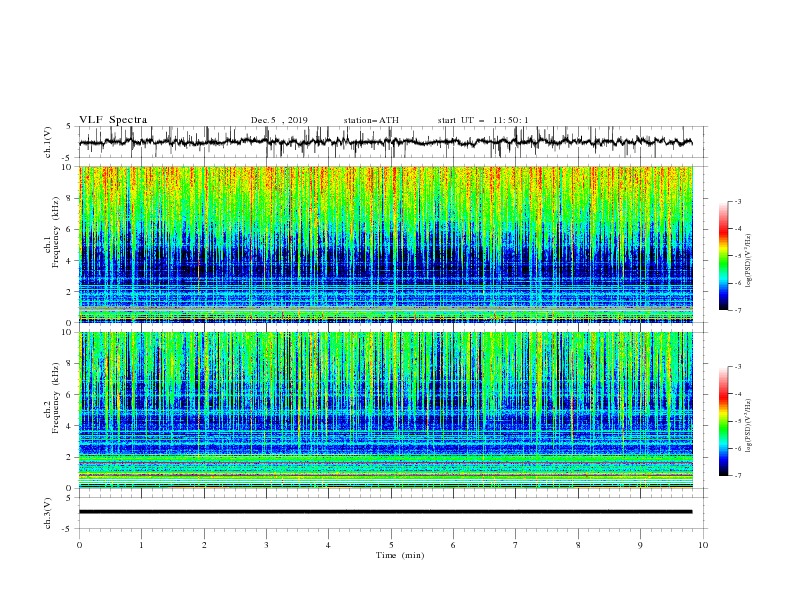Click the flat black ch.3 voltage trace

click(x=386, y=512)
